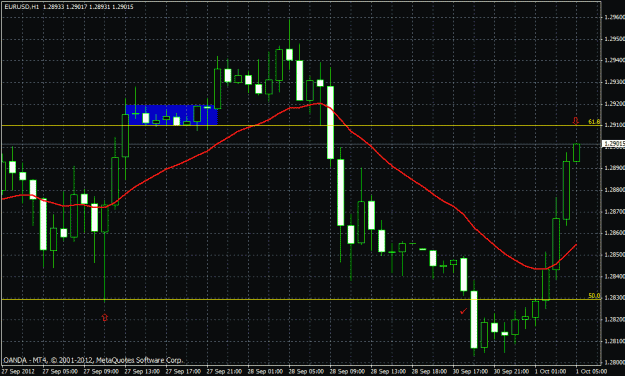Click the 27 Sep 2012 date label
625x376 pixels.
click(18, 371)
